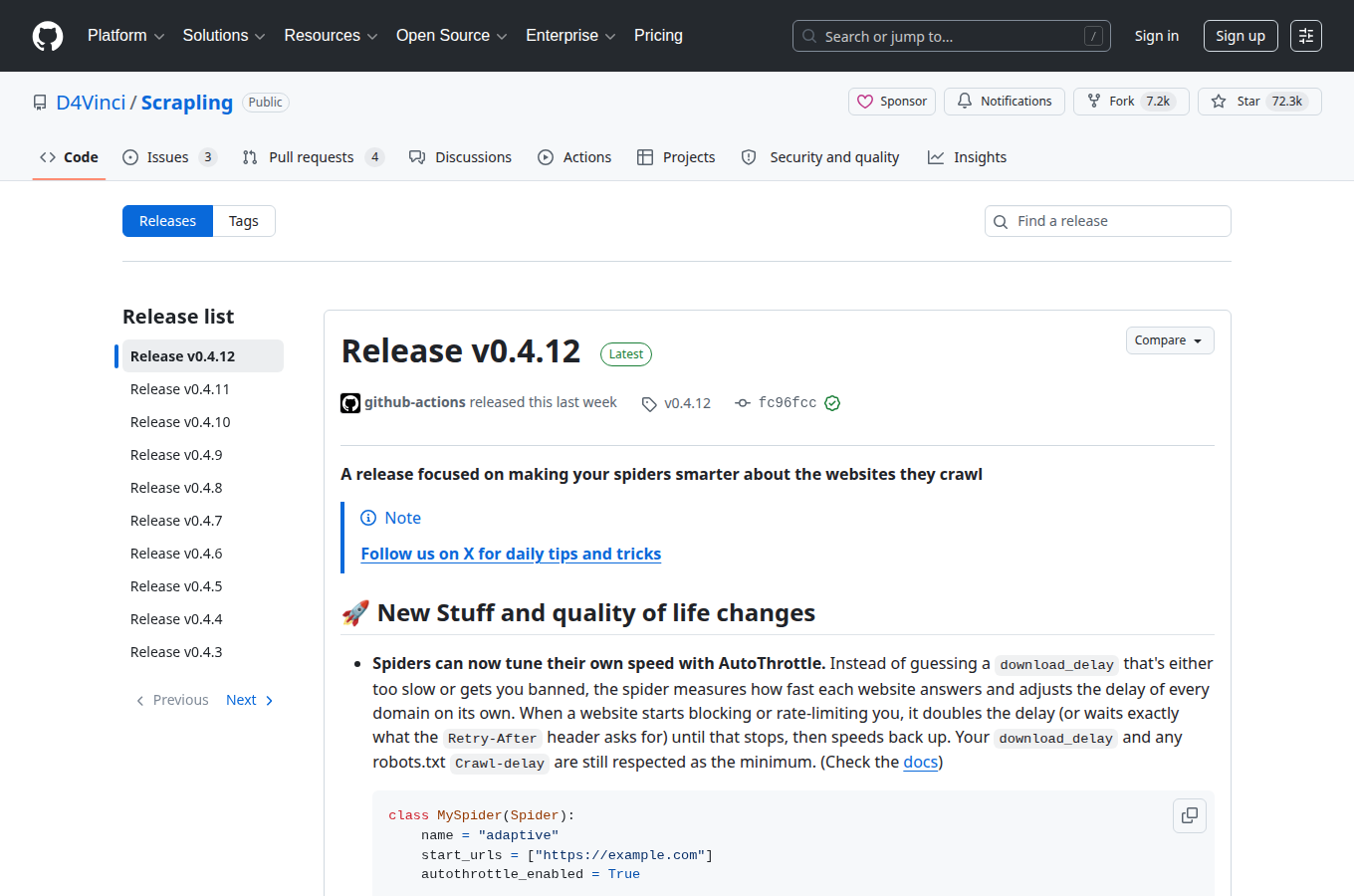The image size is (1354, 896).
Task: Expand the Open Source menu
Action: coord(452,36)
